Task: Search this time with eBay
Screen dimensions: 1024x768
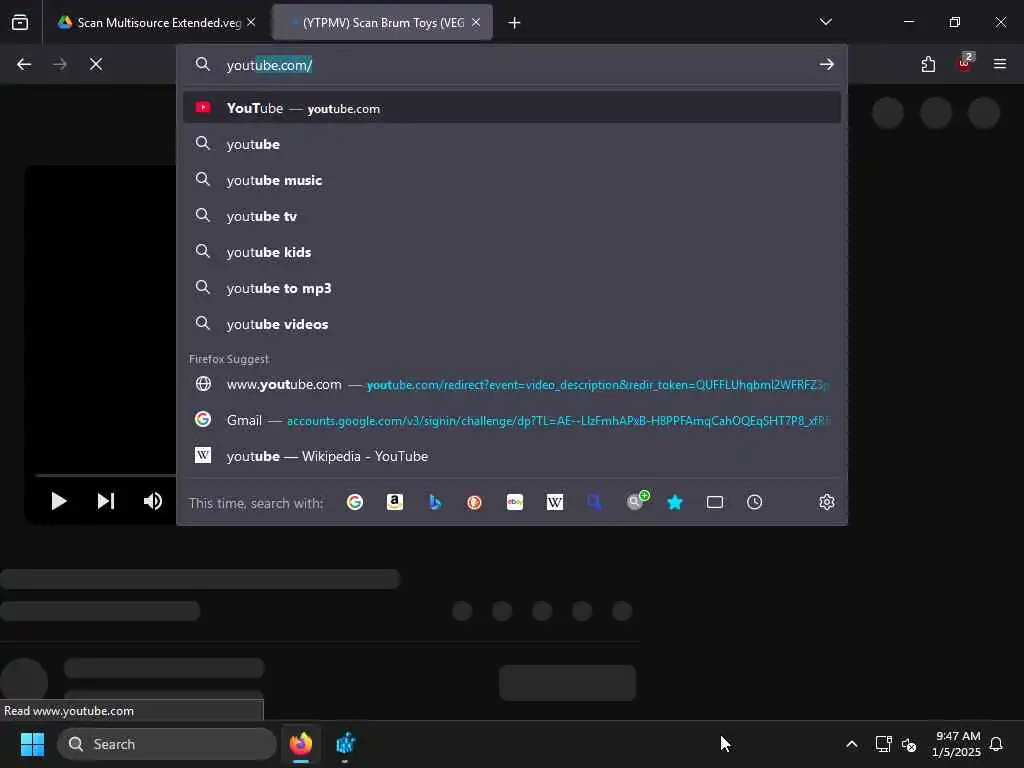Action: 515,502
